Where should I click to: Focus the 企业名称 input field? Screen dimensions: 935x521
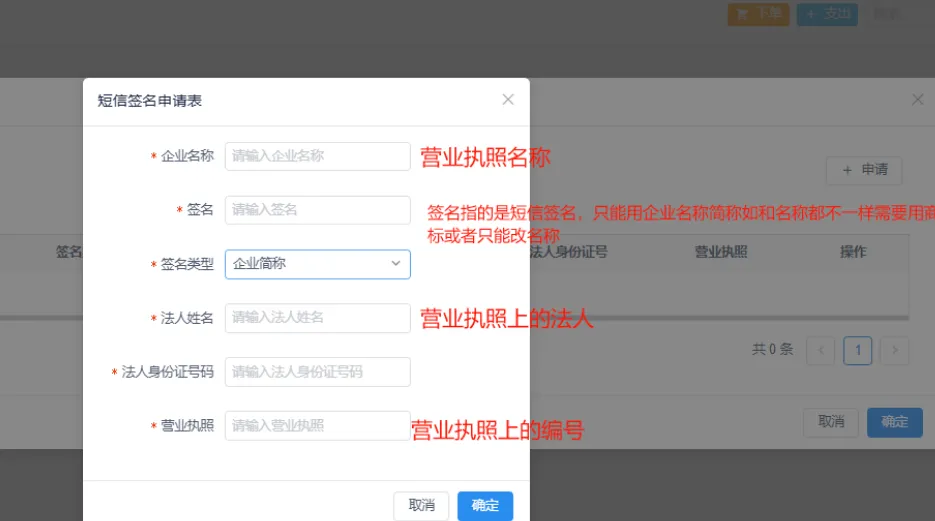click(x=317, y=156)
